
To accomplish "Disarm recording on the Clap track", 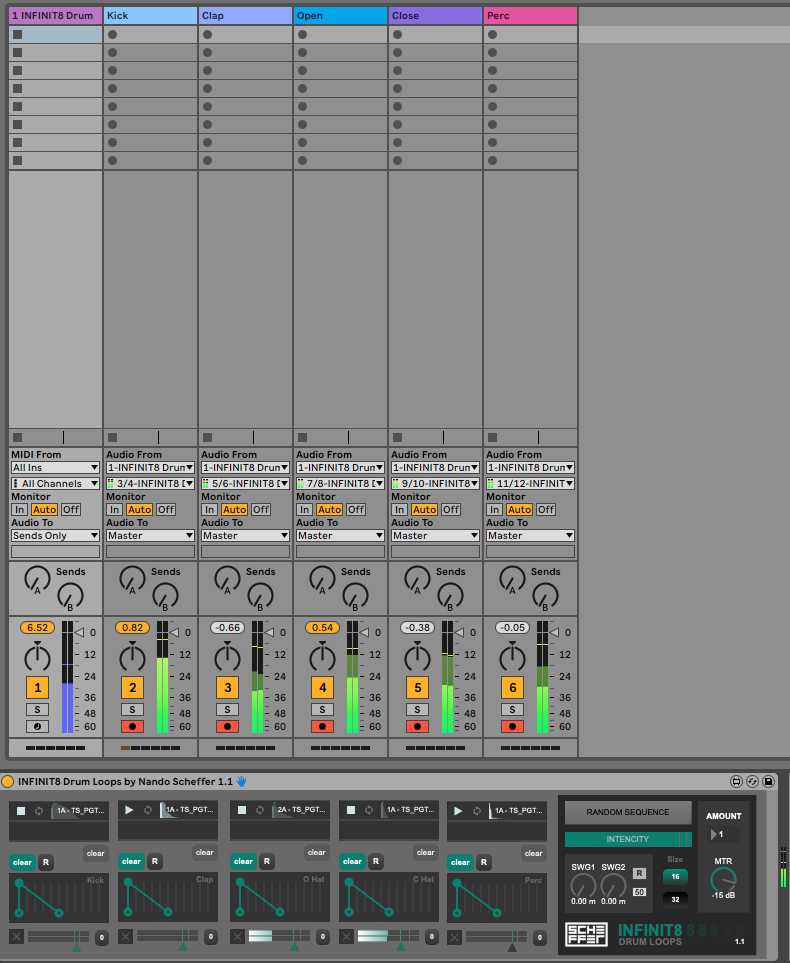I will (227, 727).
